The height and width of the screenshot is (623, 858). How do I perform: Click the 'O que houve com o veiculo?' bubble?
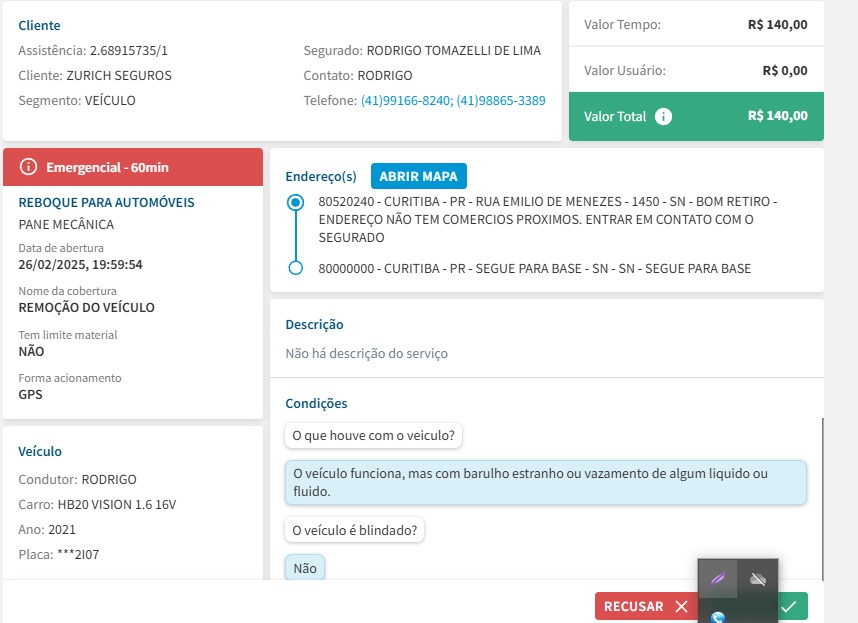tap(373, 435)
